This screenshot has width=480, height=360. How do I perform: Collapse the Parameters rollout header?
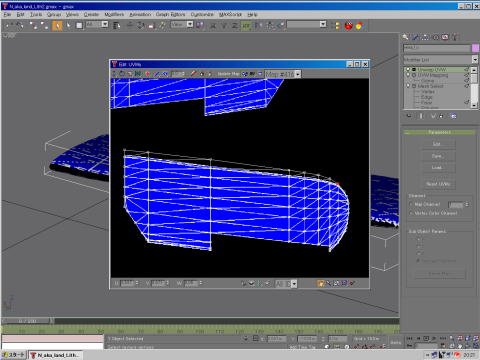tap(439, 132)
